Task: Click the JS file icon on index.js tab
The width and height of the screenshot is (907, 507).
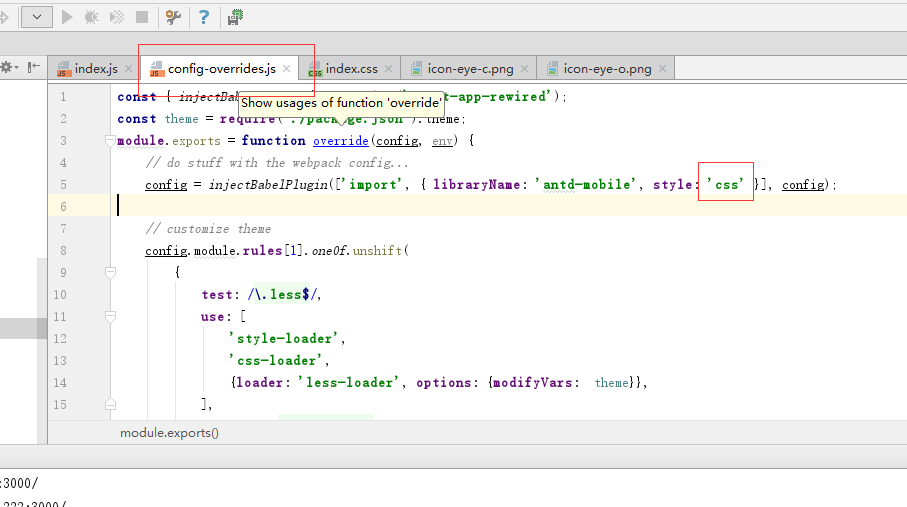Action: tap(64, 69)
